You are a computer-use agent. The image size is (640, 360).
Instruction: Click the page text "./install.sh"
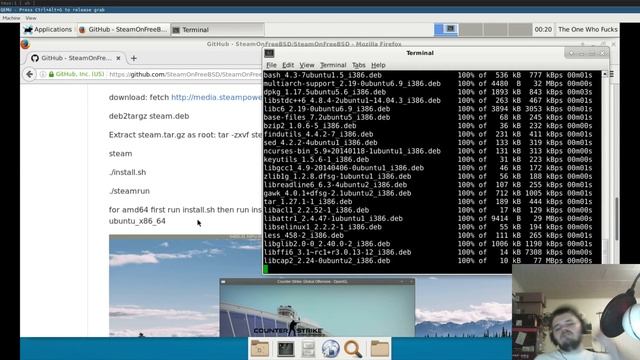coord(127,172)
